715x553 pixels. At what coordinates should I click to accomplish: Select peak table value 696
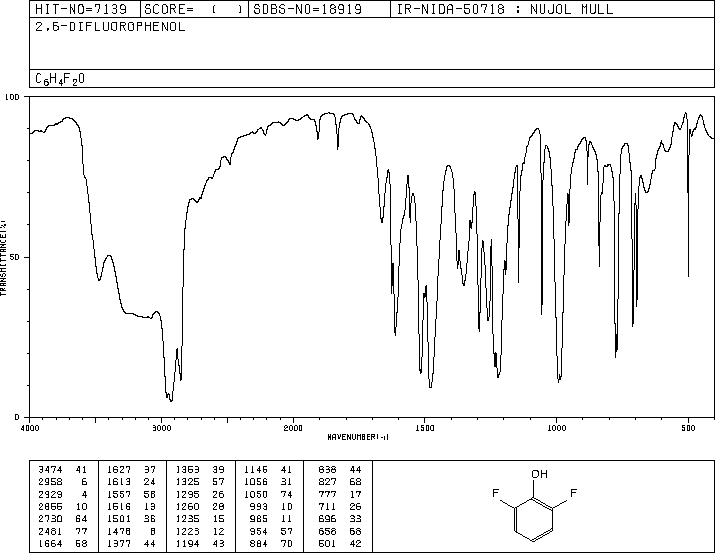(x=327, y=519)
